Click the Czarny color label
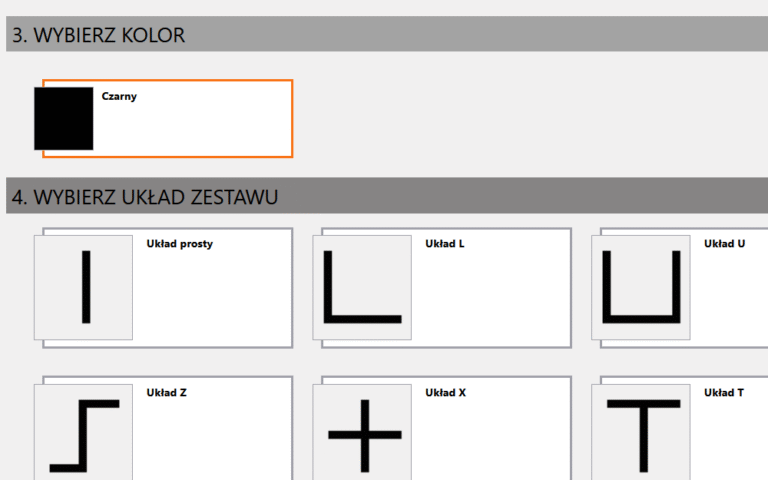768x480 pixels. click(119, 97)
